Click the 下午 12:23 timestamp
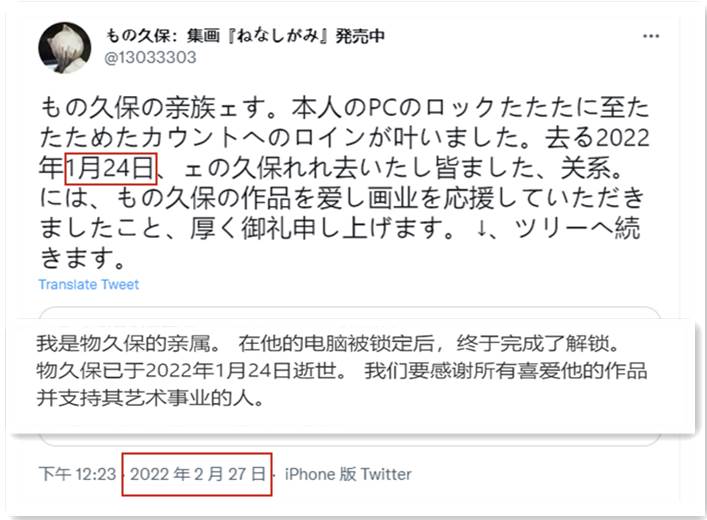 [77, 474]
